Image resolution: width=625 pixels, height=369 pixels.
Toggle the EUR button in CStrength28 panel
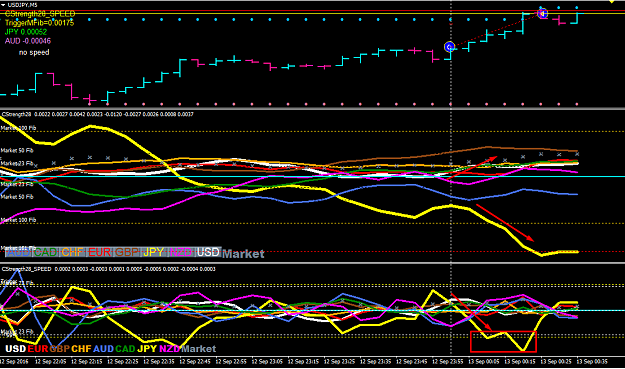(x=100, y=252)
